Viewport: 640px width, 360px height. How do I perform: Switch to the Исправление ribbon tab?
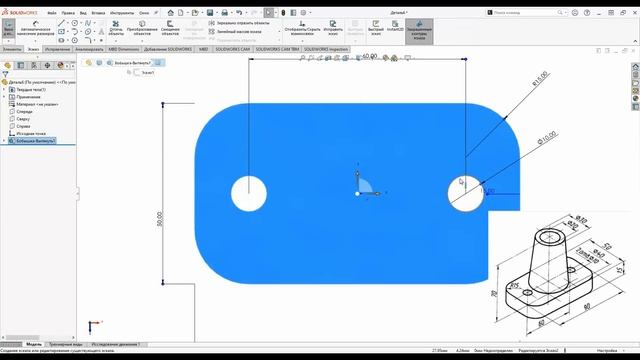[57, 49]
